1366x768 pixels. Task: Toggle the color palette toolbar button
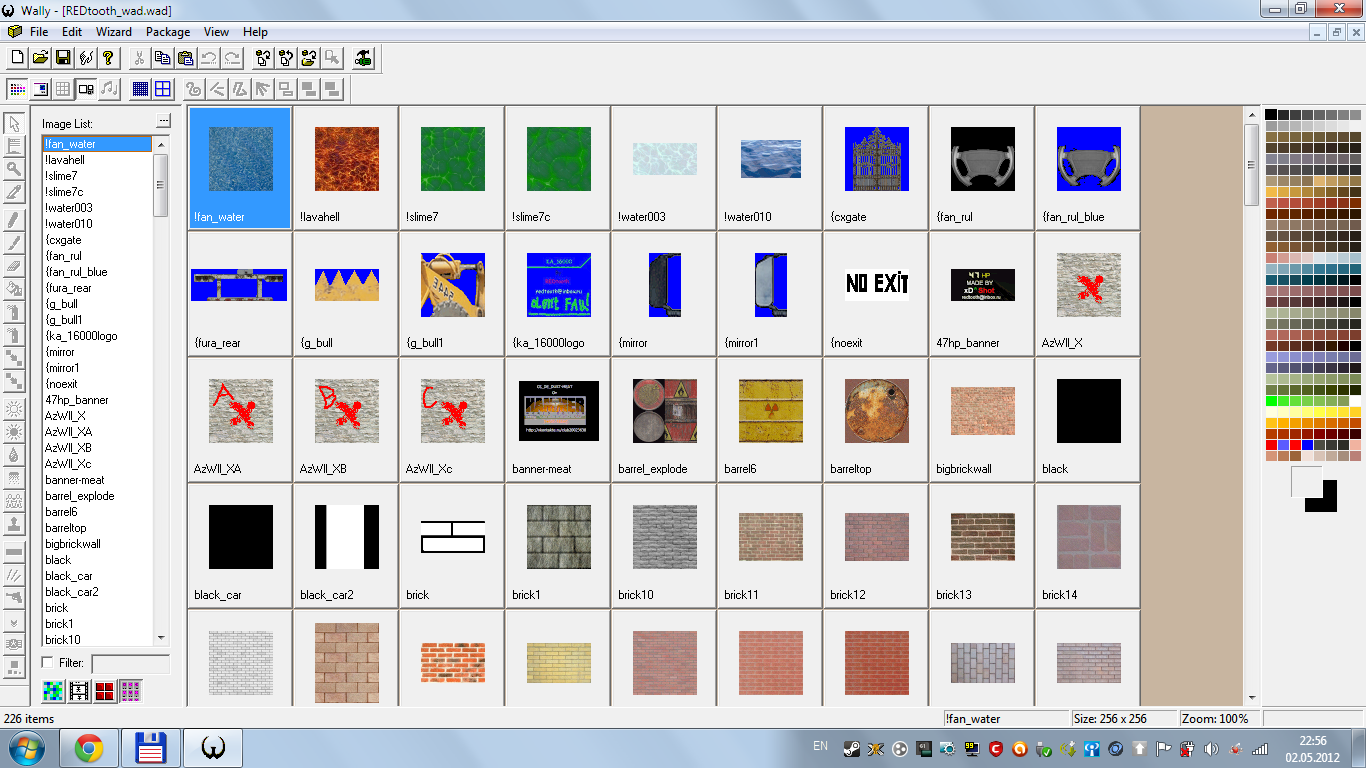point(17,89)
